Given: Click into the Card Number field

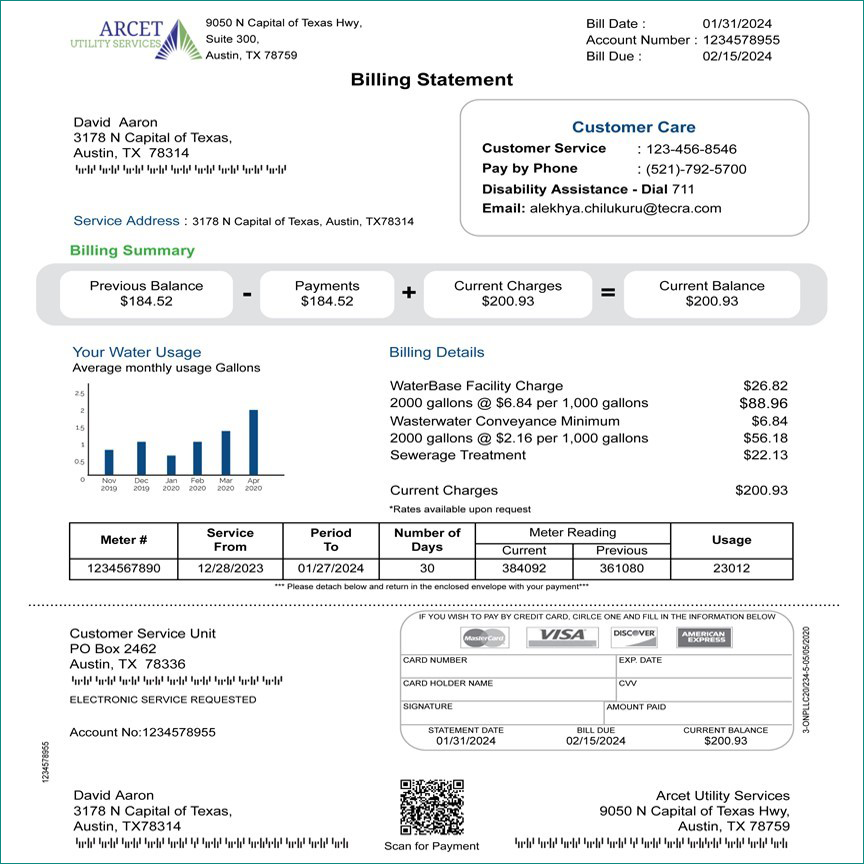Looking at the screenshot, I should pos(508,666).
